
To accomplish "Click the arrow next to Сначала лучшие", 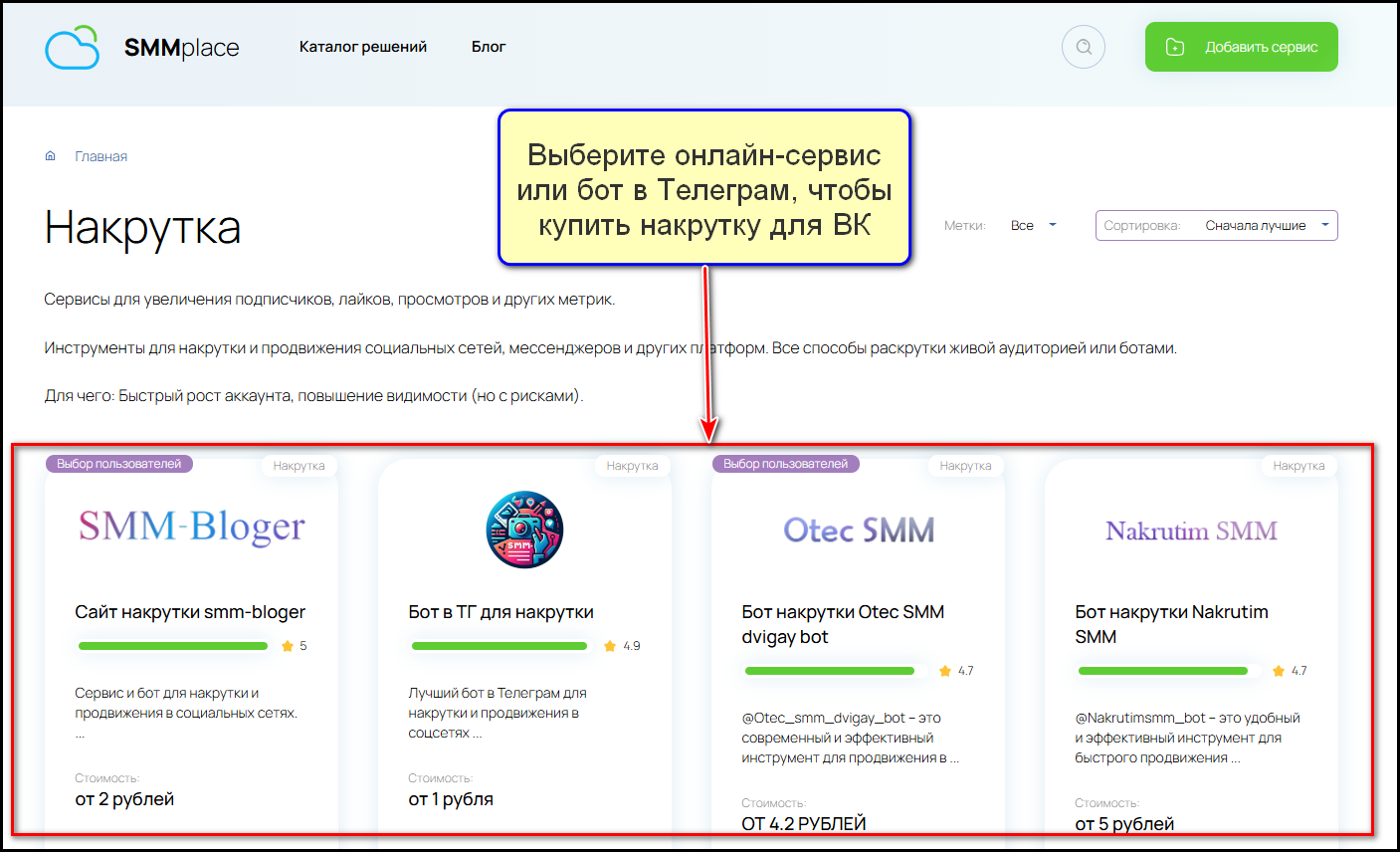I will tap(1324, 225).
